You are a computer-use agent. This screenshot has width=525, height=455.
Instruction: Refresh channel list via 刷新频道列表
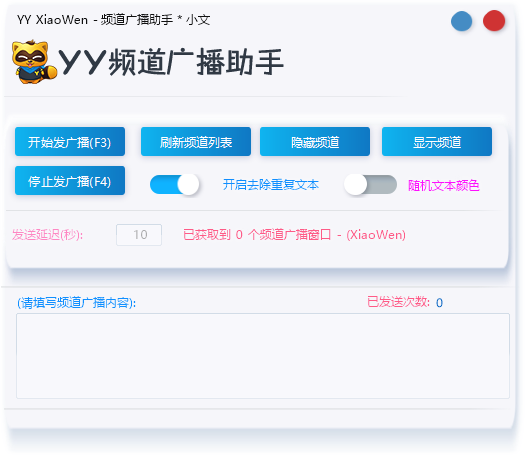196,142
